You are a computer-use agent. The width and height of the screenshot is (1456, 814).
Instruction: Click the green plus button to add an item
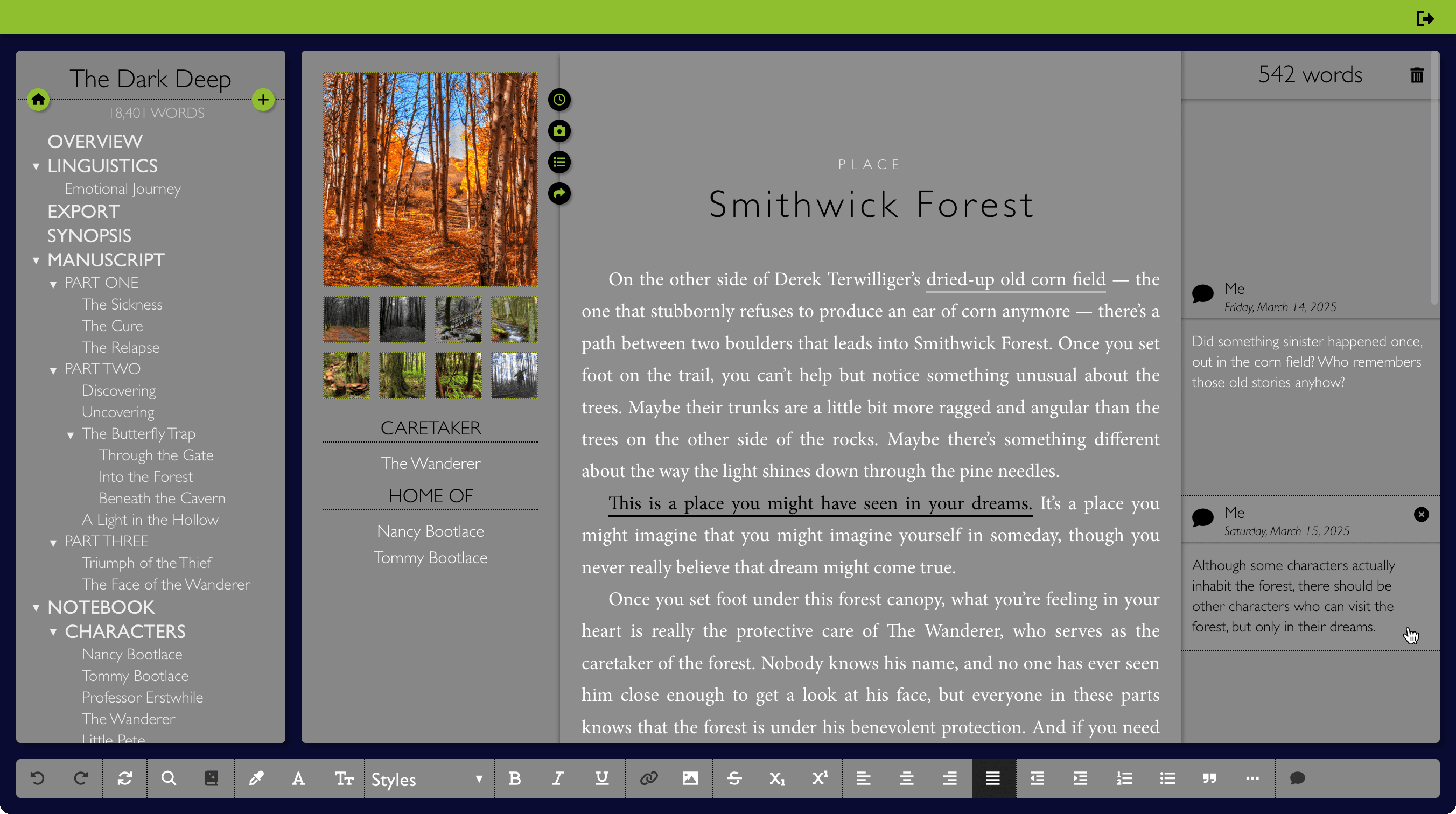[263, 100]
